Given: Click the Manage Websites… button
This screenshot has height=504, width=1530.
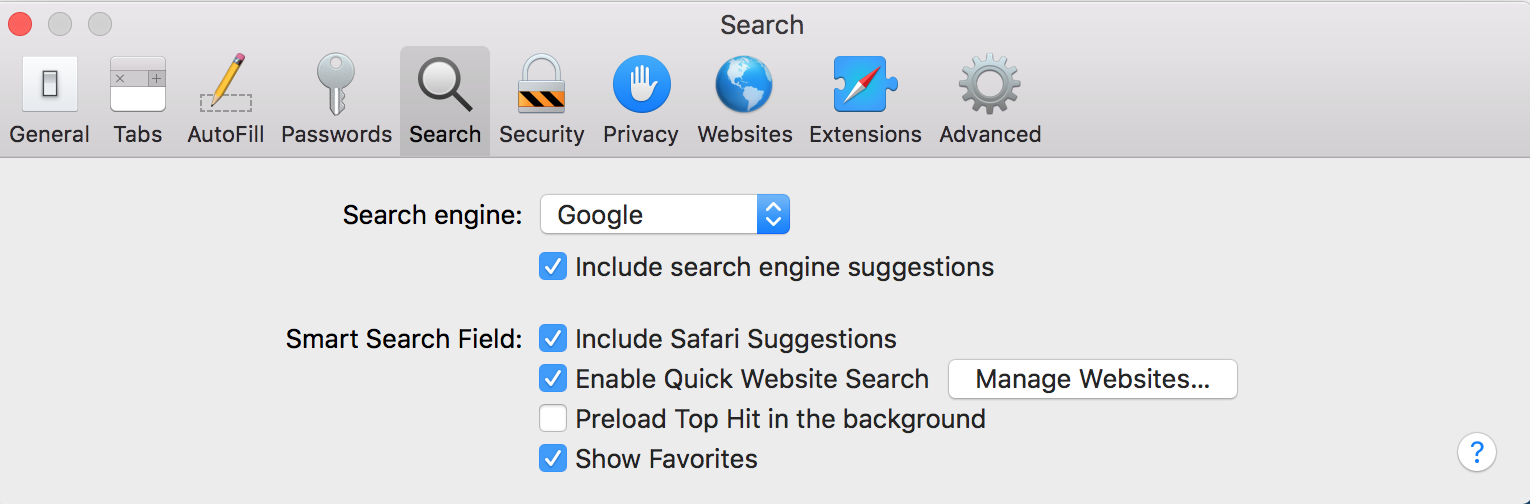Looking at the screenshot, I should 1092,379.
